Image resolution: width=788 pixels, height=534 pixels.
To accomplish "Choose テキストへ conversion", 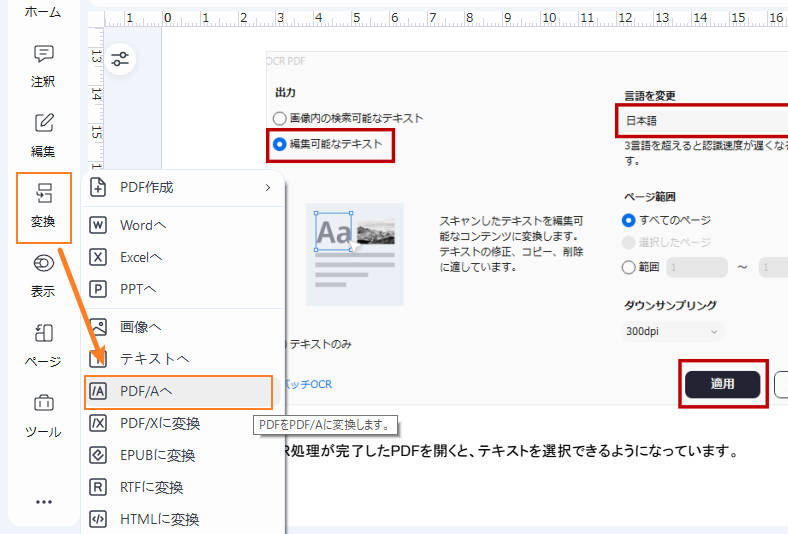I will [x=183, y=359].
